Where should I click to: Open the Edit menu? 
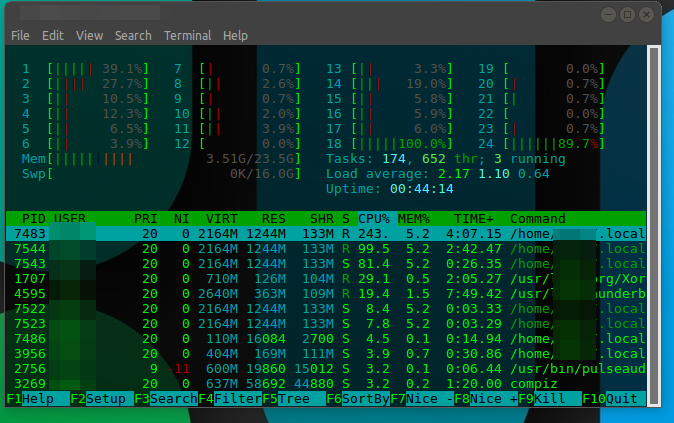pos(53,35)
